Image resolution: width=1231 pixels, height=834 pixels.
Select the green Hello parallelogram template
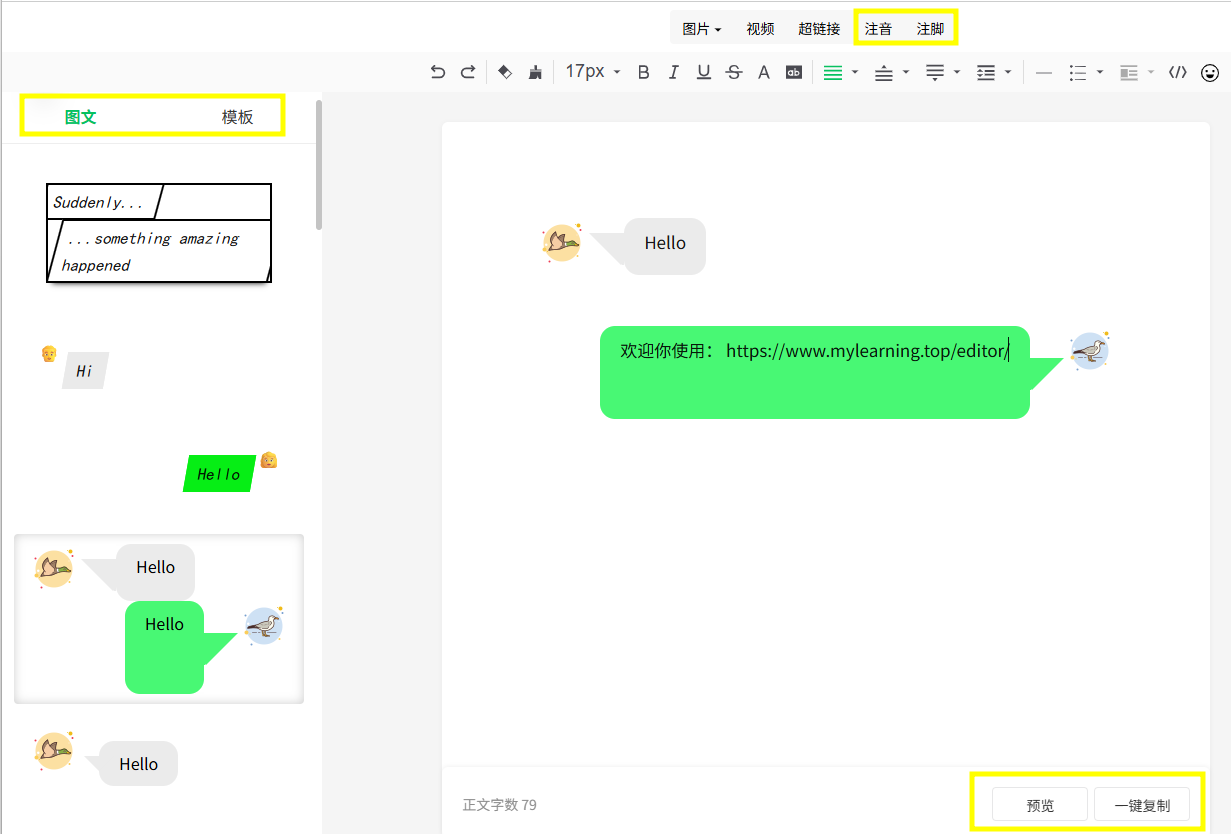coord(218,474)
